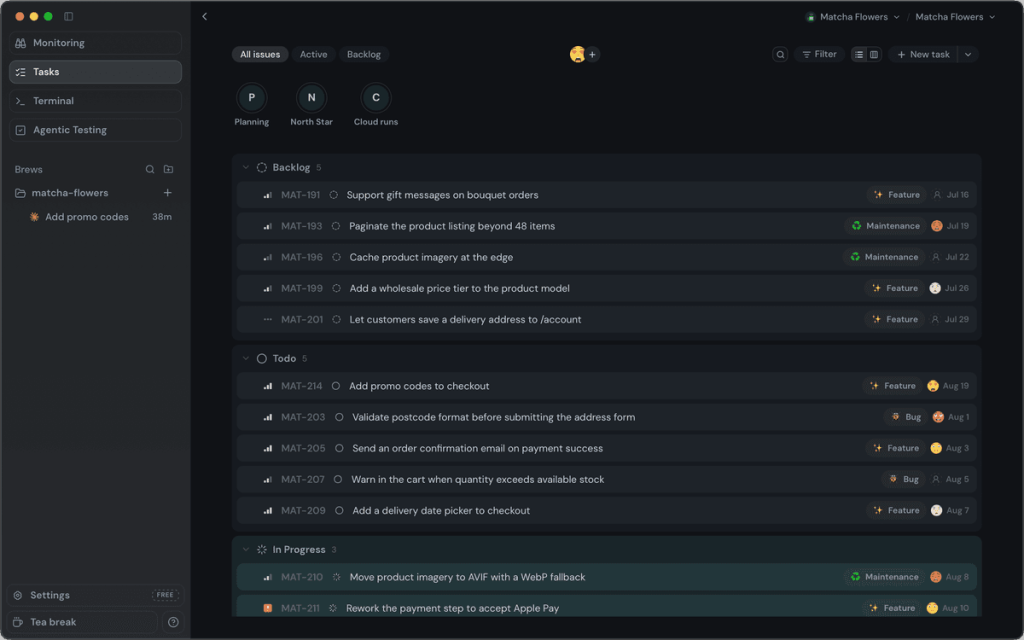Click unassigned person icon on MAT-207
This screenshot has width=1024, height=640.
click(x=936, y=479)
